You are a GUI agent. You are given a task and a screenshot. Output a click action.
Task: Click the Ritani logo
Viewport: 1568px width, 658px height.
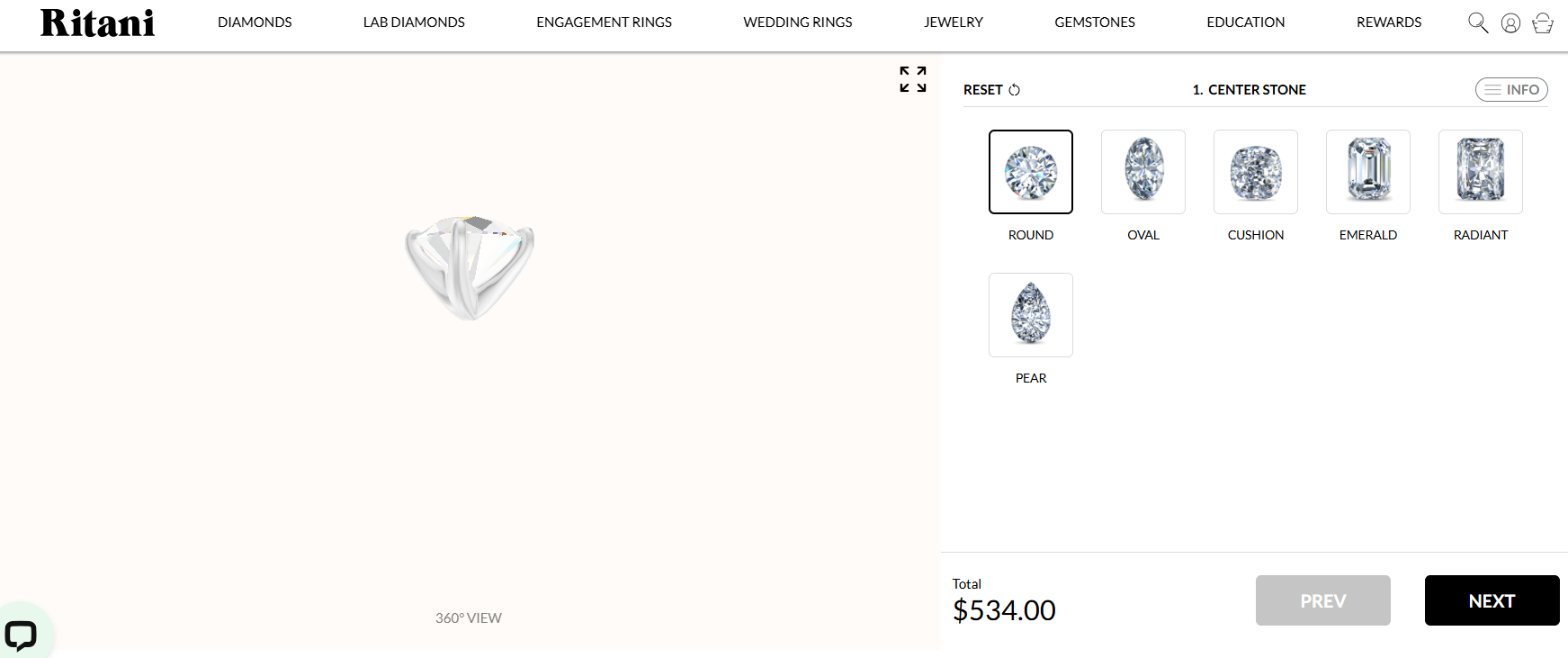tap(97, 23)
